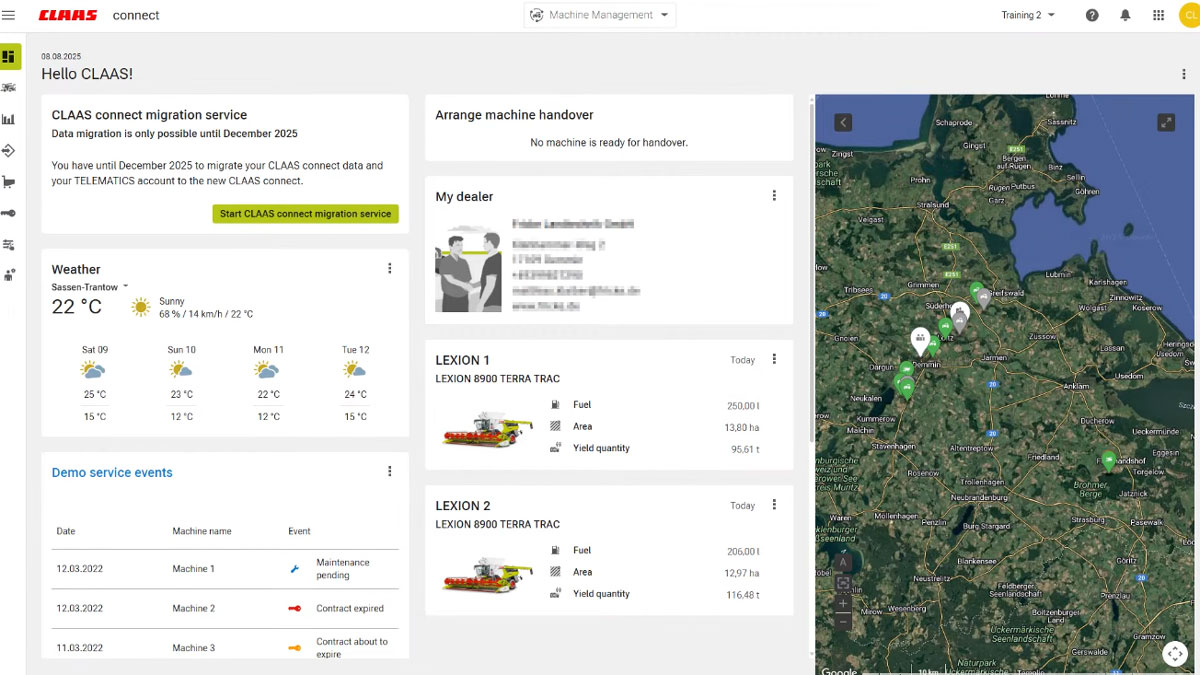The width and height of the screenshot is (1200, 675).
Task: Open the hamburger main menu
Action: point(9,15)
